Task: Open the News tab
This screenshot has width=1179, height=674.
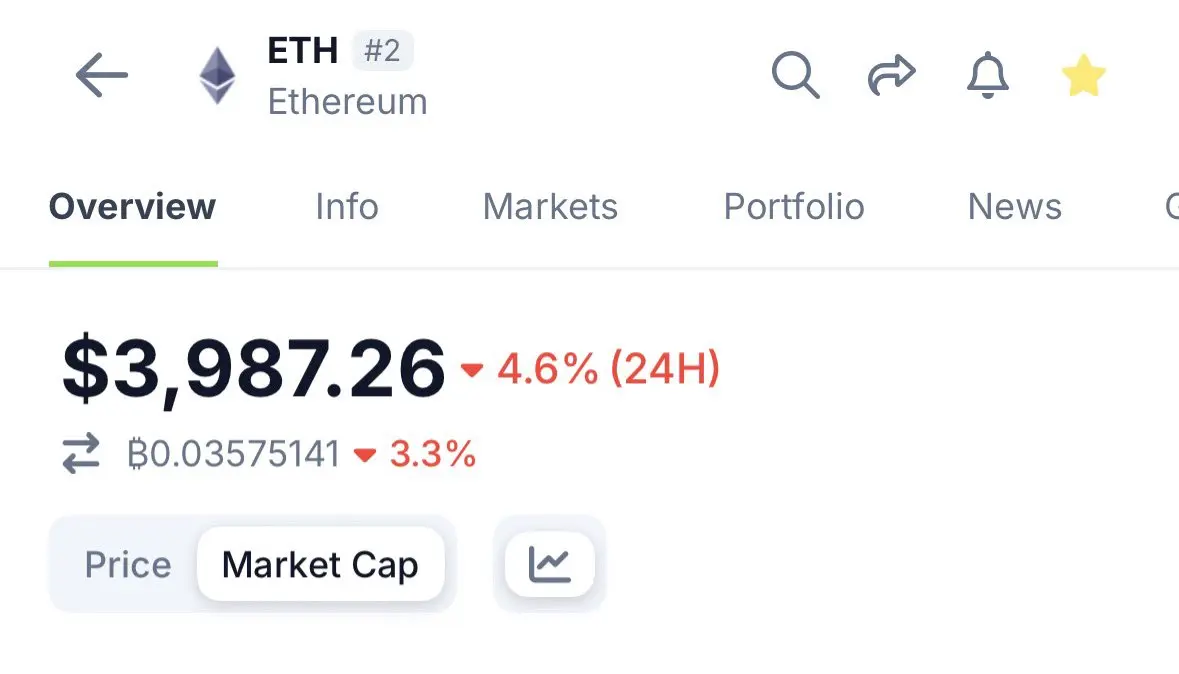Action: pyautogui.click(x=1014, y=207)
